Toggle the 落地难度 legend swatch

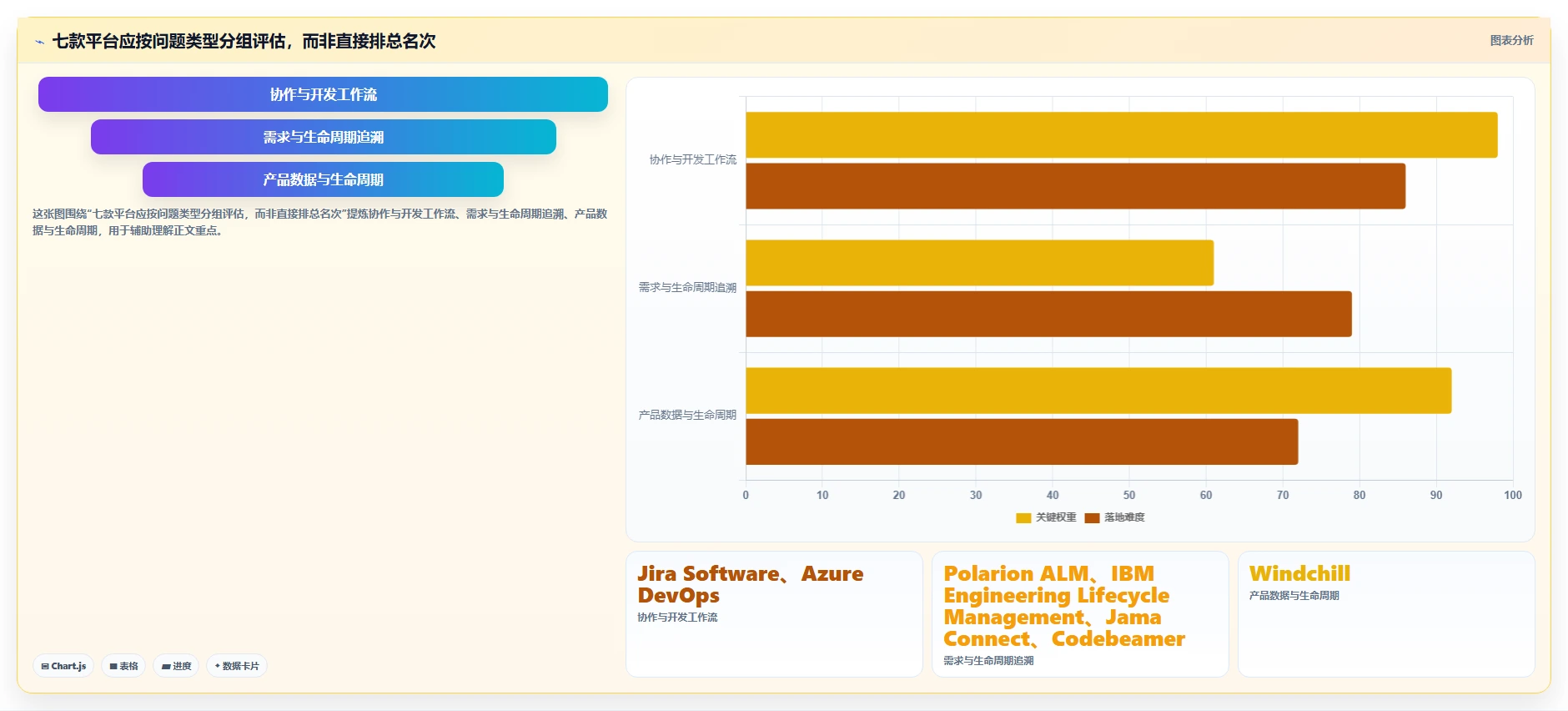pos(1092,517)
